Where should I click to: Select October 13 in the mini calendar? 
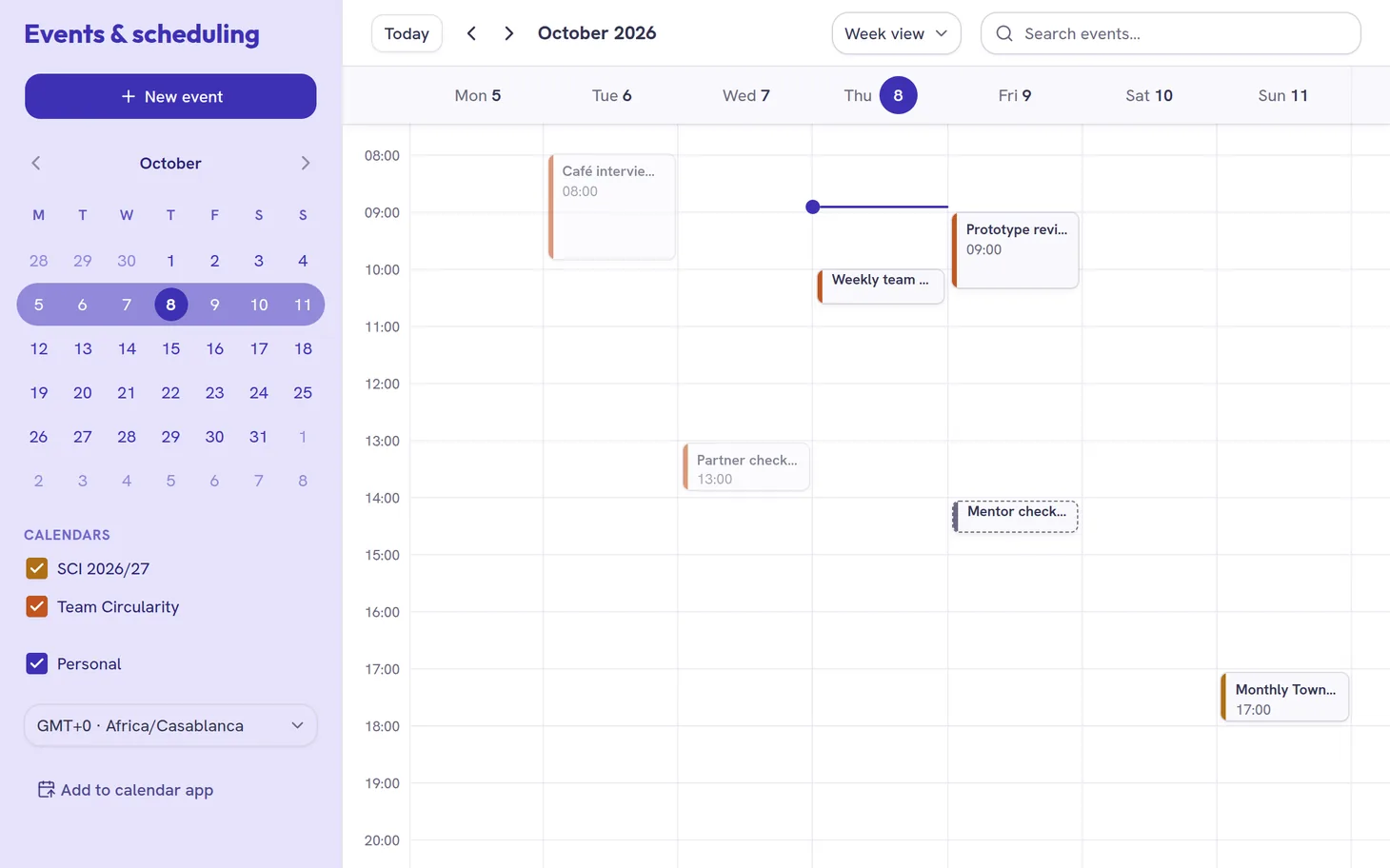83,348
